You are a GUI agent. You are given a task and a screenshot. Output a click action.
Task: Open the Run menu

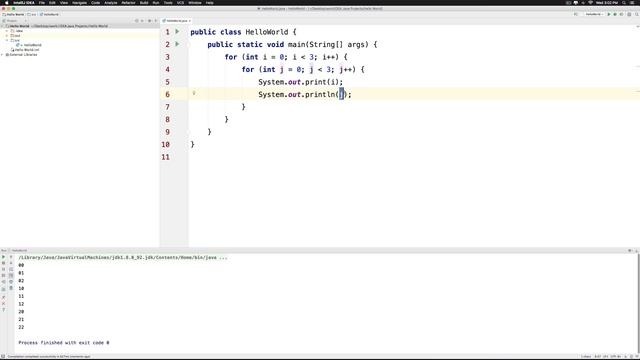(156, 2)
